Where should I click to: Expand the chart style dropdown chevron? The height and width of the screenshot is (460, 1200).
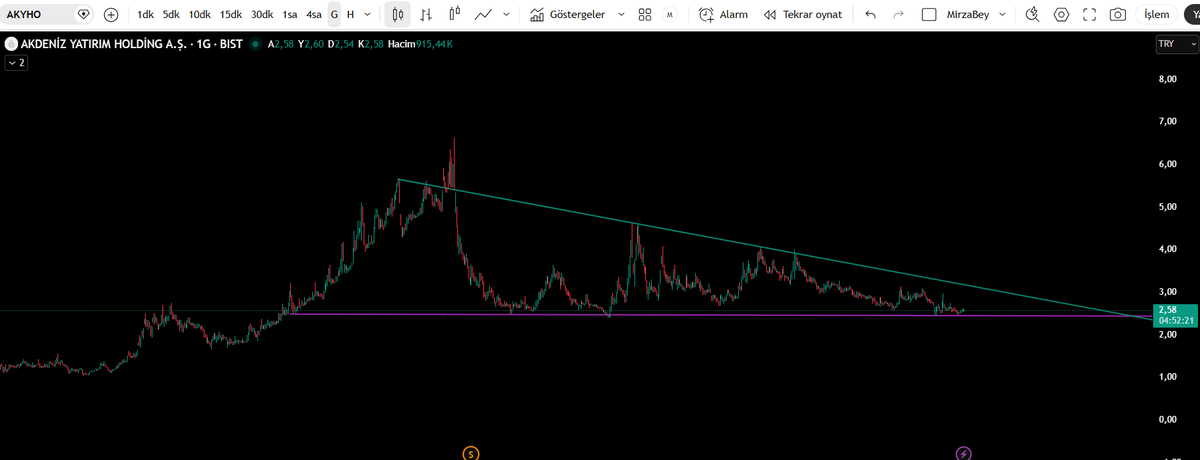pyautogui.click(x=505, y=15)
